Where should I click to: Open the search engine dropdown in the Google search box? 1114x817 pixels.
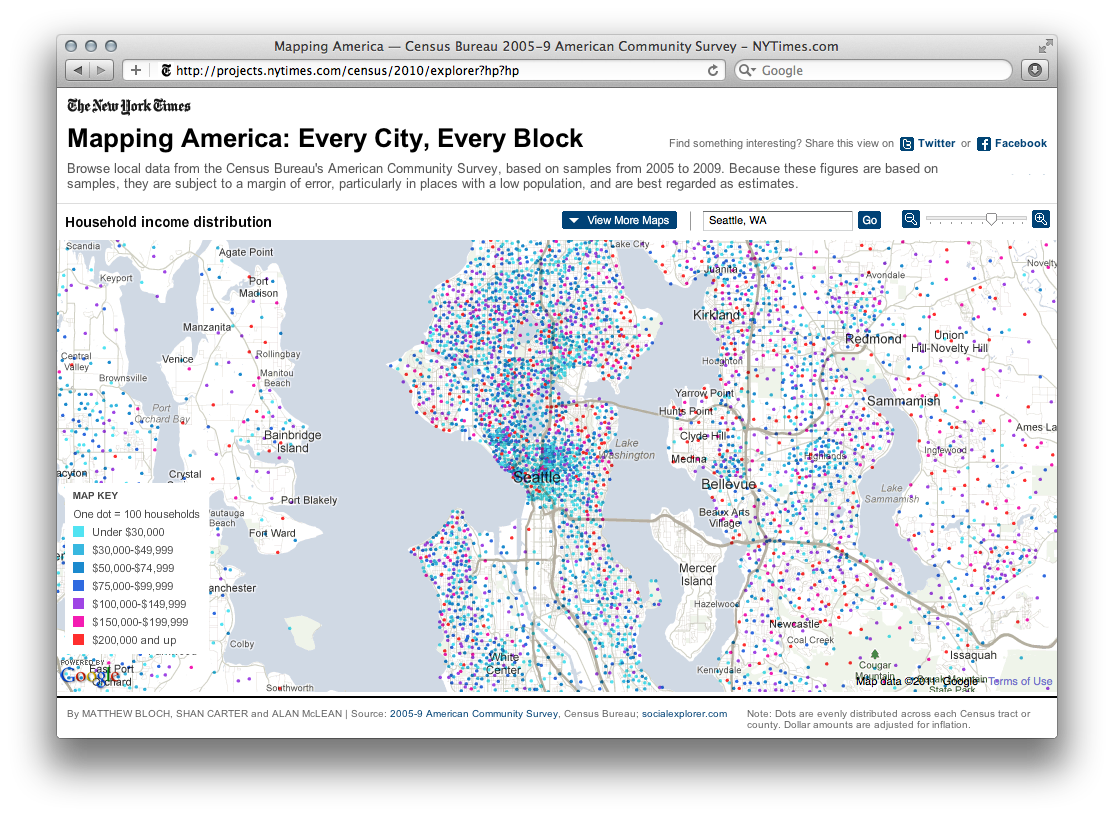click(746, 70)
